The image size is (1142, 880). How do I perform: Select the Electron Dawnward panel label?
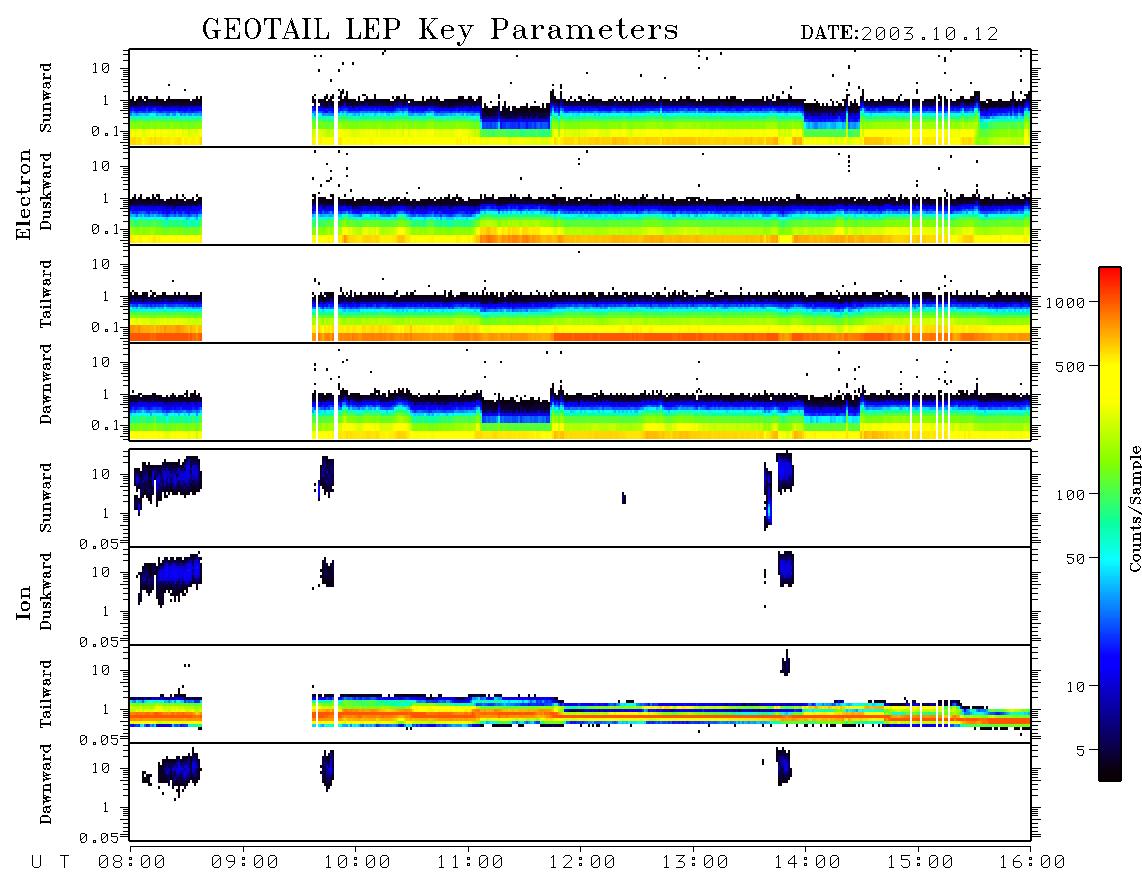point(45,384)
